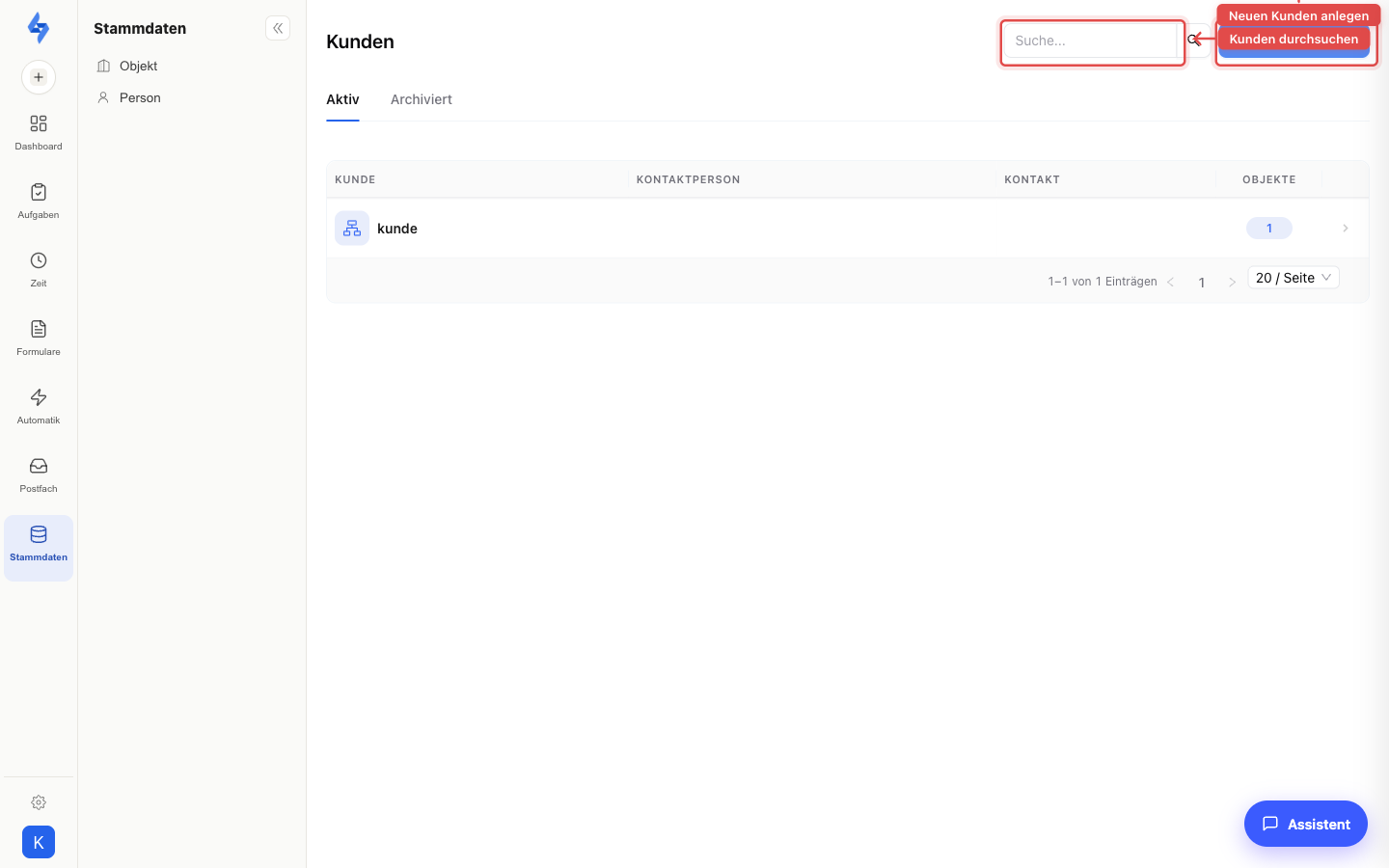This screenshot has height=868, width=1389.
Task: Open the Aufgaben section
Action: [39, 202]
